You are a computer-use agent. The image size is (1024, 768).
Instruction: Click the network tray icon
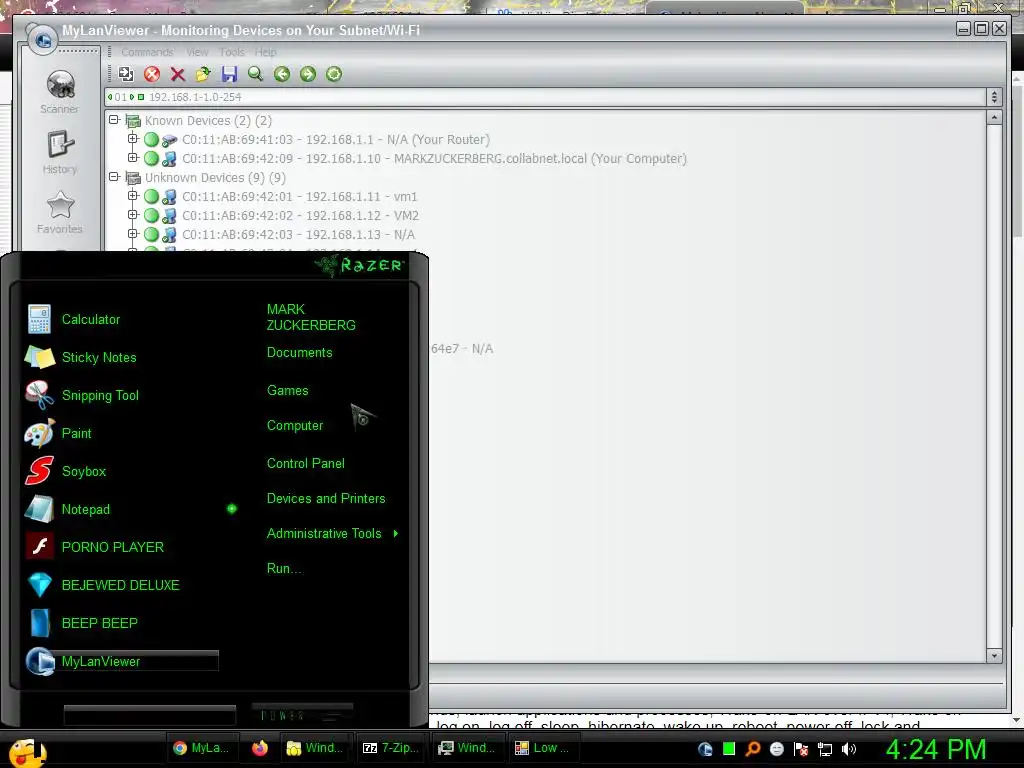(x=825, y=749)
